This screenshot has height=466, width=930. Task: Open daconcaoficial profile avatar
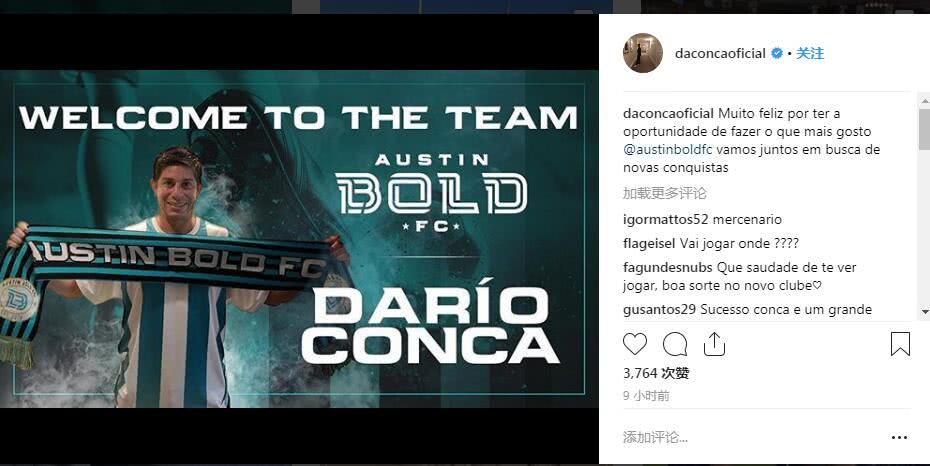pyautogui.click(x=643, y=53)
